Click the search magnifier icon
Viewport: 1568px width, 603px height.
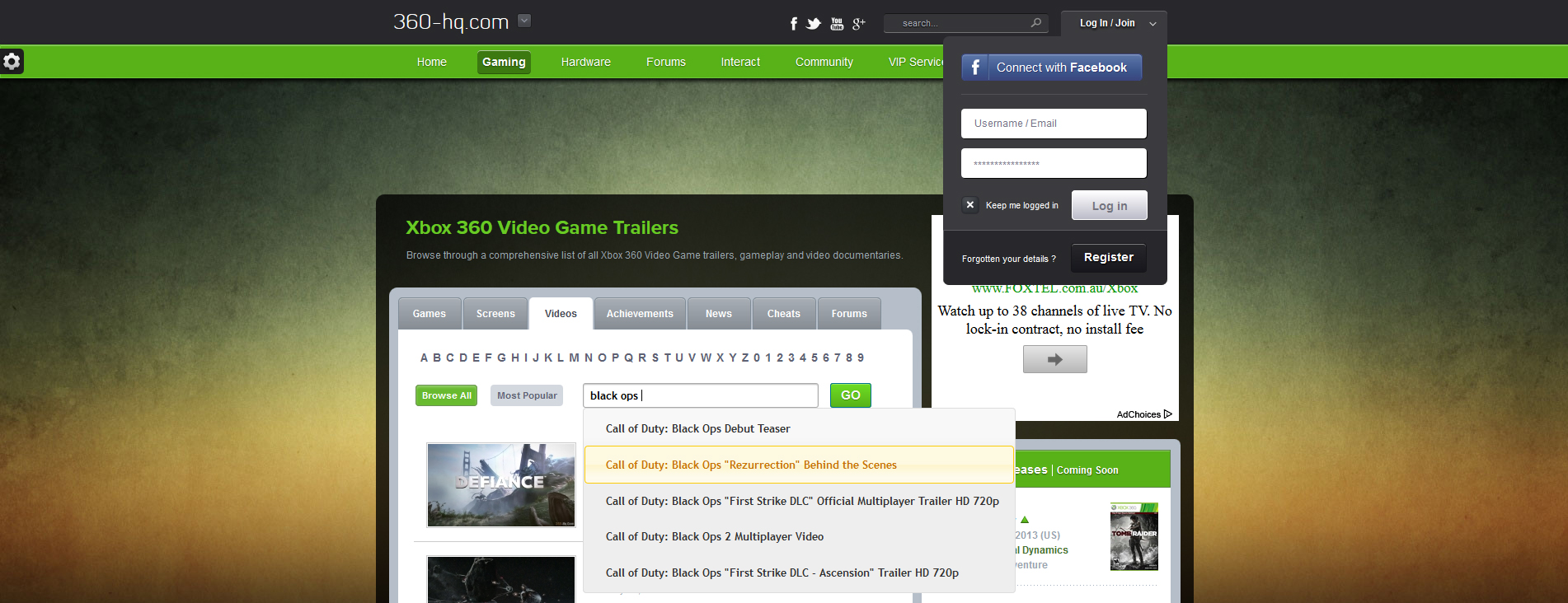[x=1036, y=23]
